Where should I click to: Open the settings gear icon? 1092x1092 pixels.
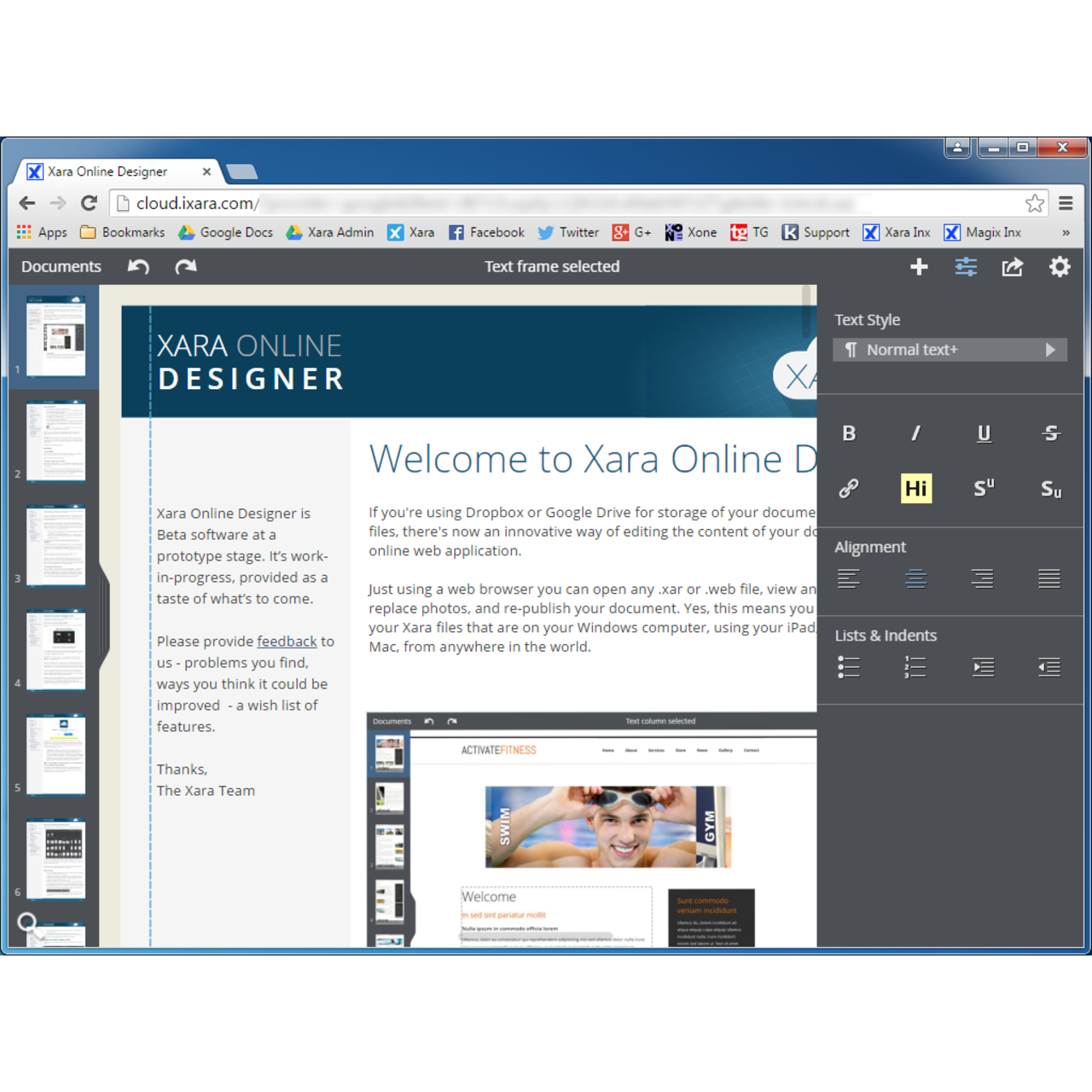(x=1060, y=267)
